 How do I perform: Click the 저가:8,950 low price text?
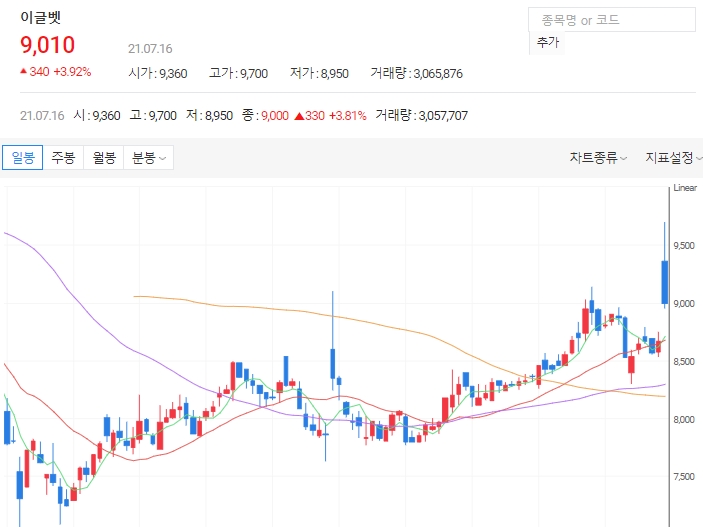[x=319, y=73]
